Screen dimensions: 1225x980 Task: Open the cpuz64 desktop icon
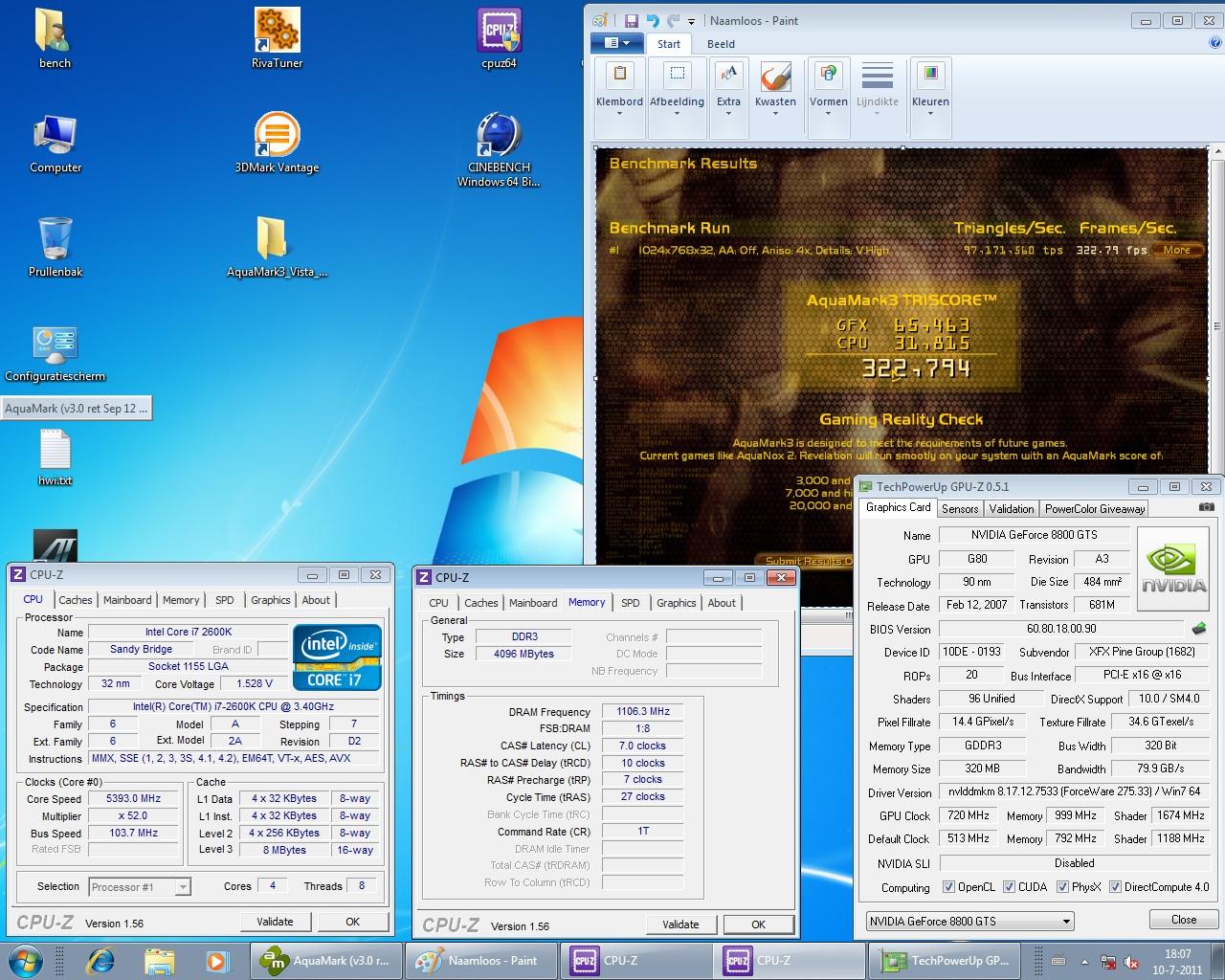pyautogui.click(x=499, y=38)
